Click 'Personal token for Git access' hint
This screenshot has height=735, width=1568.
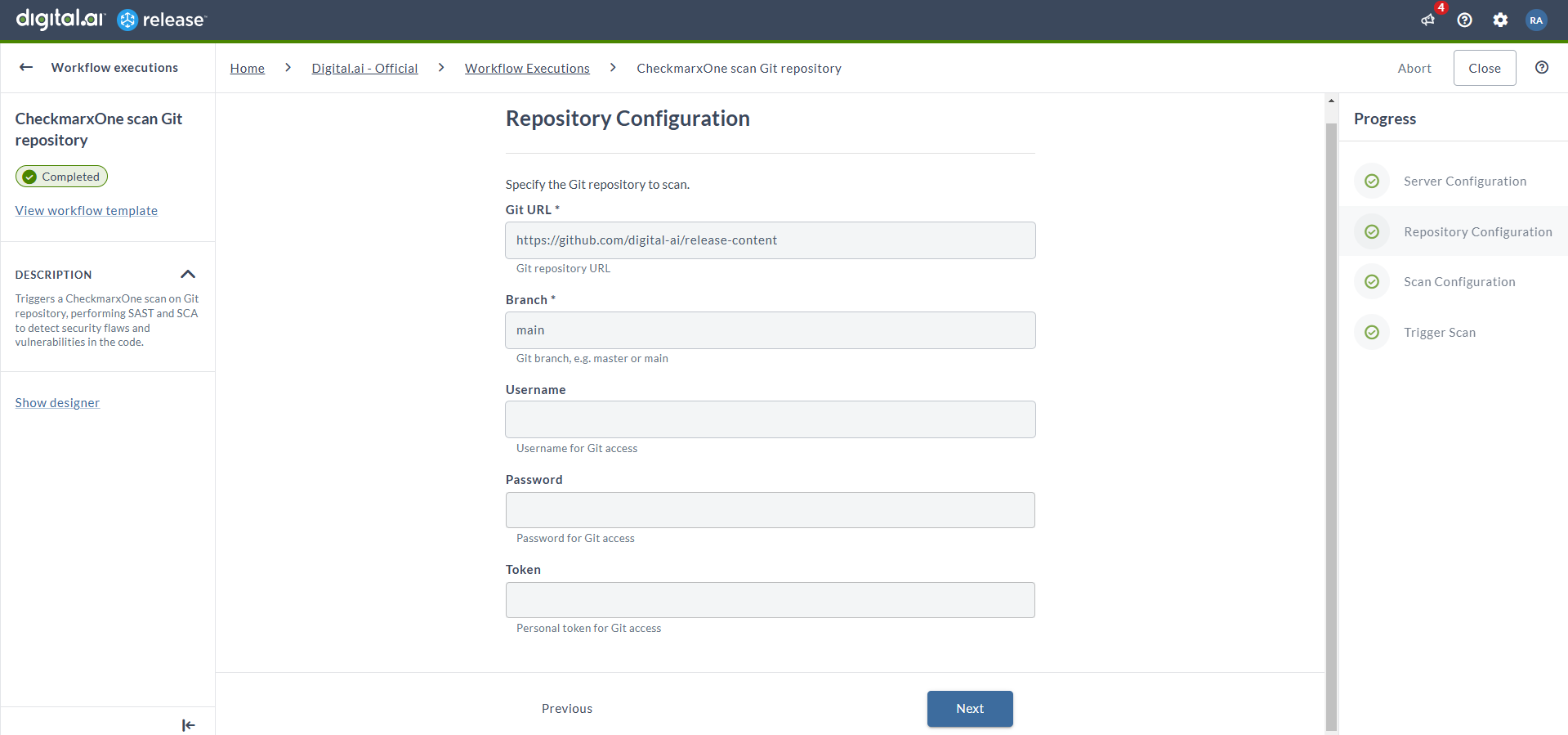tap(589, 629)
